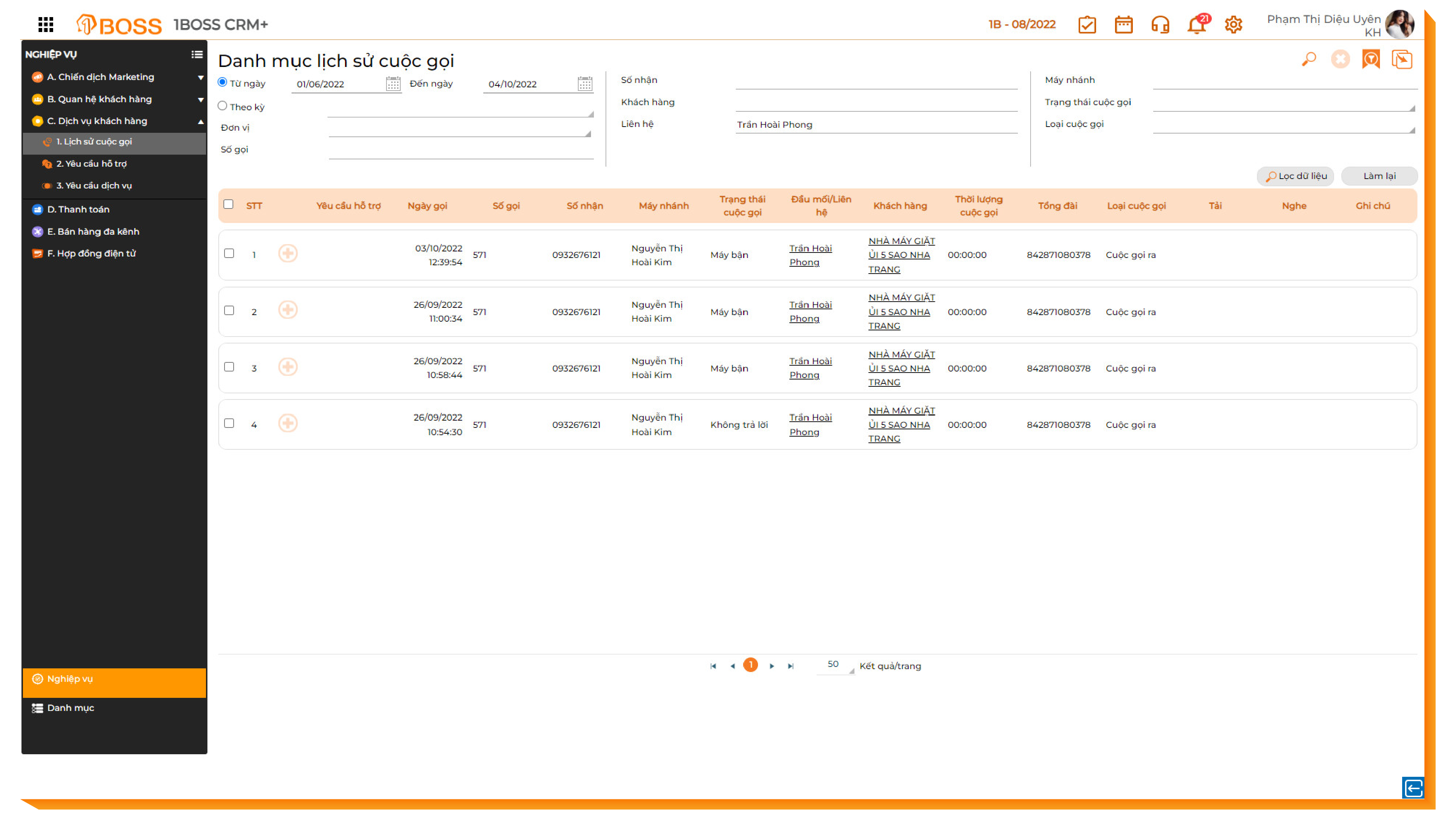The width and height of the screenshot is (1456, 819).
Task: Click the magnifier search icon at top right
Action: [x=1309, y=59]
